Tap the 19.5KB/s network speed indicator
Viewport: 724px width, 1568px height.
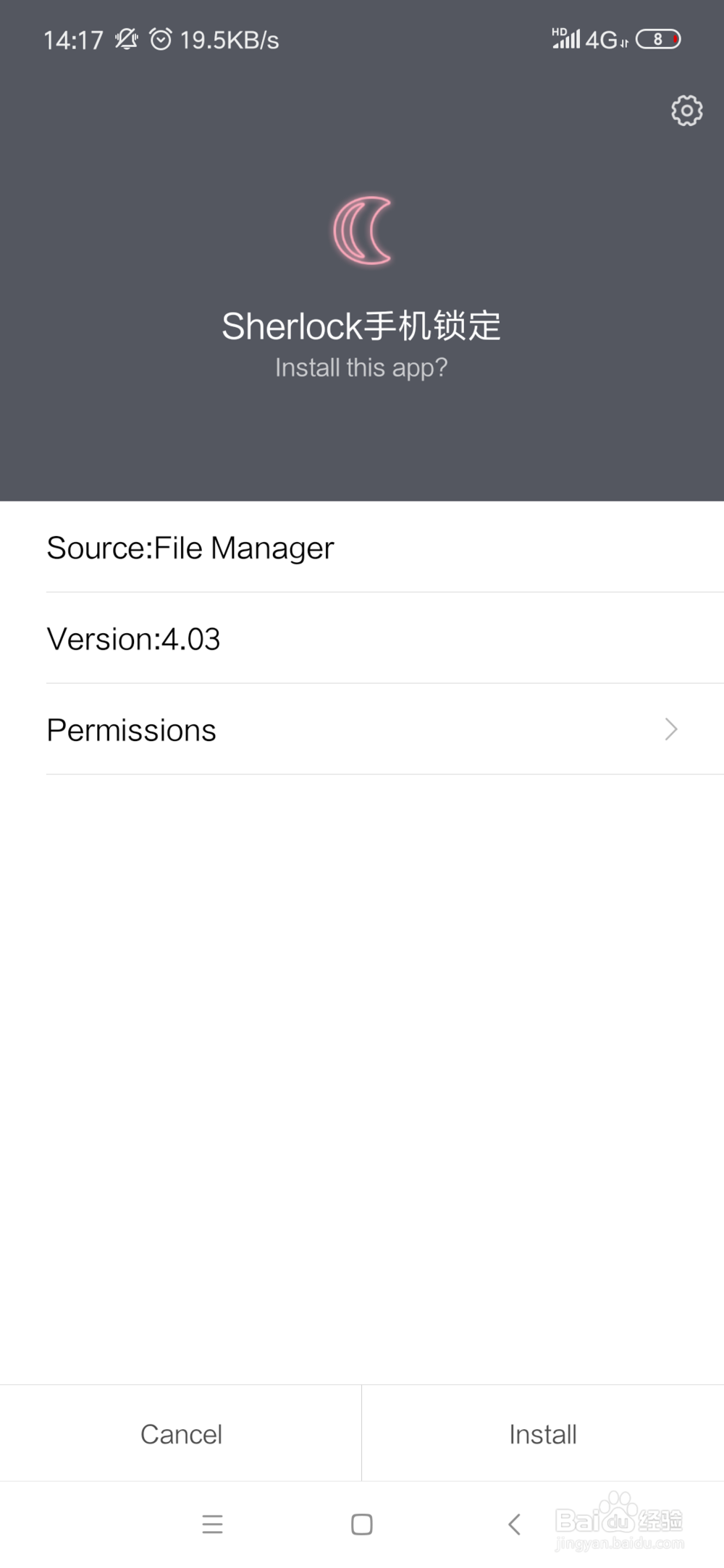click(230, 40)
